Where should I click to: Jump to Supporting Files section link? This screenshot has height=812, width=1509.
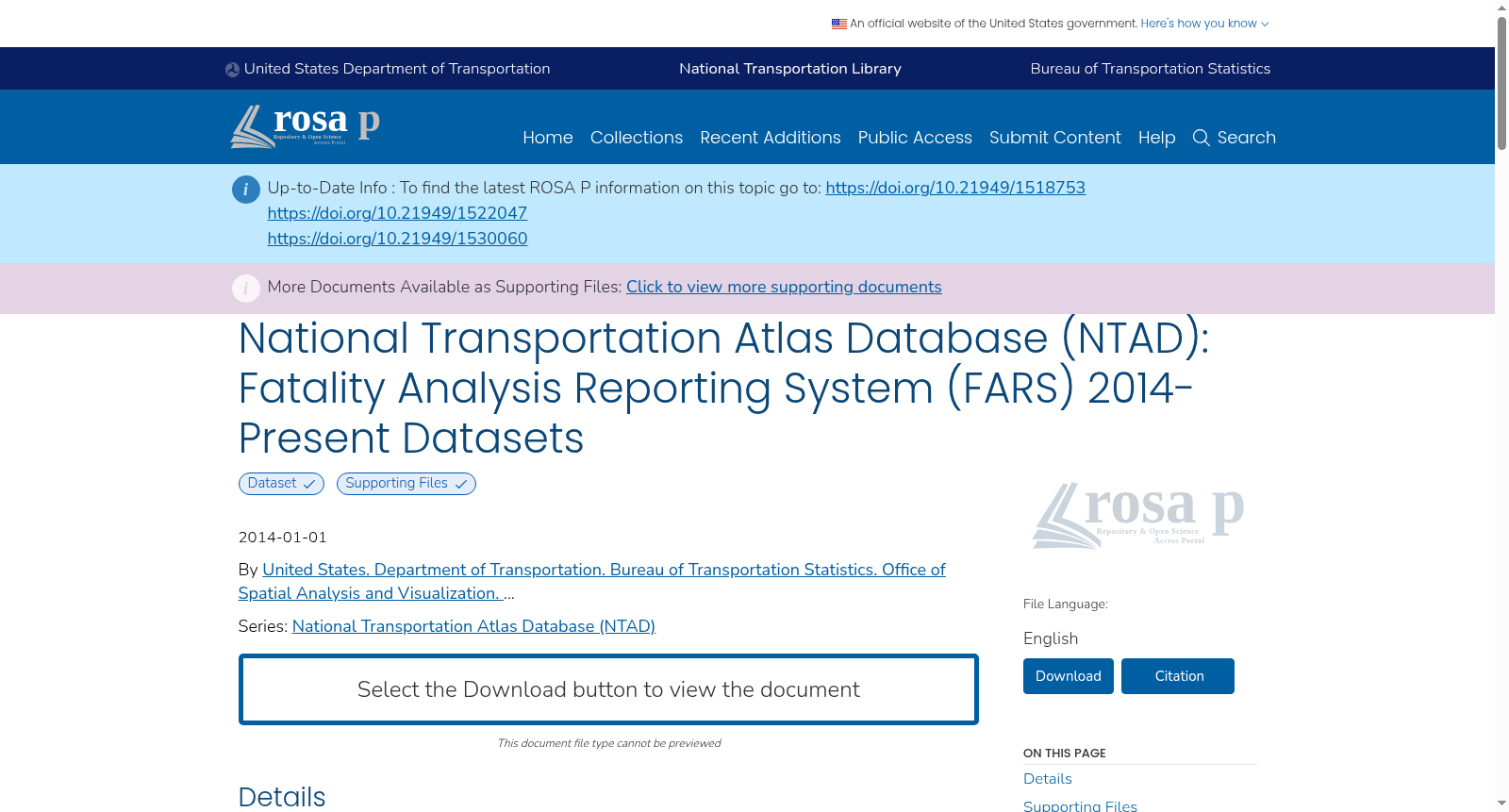click(x=1080, y=806)
